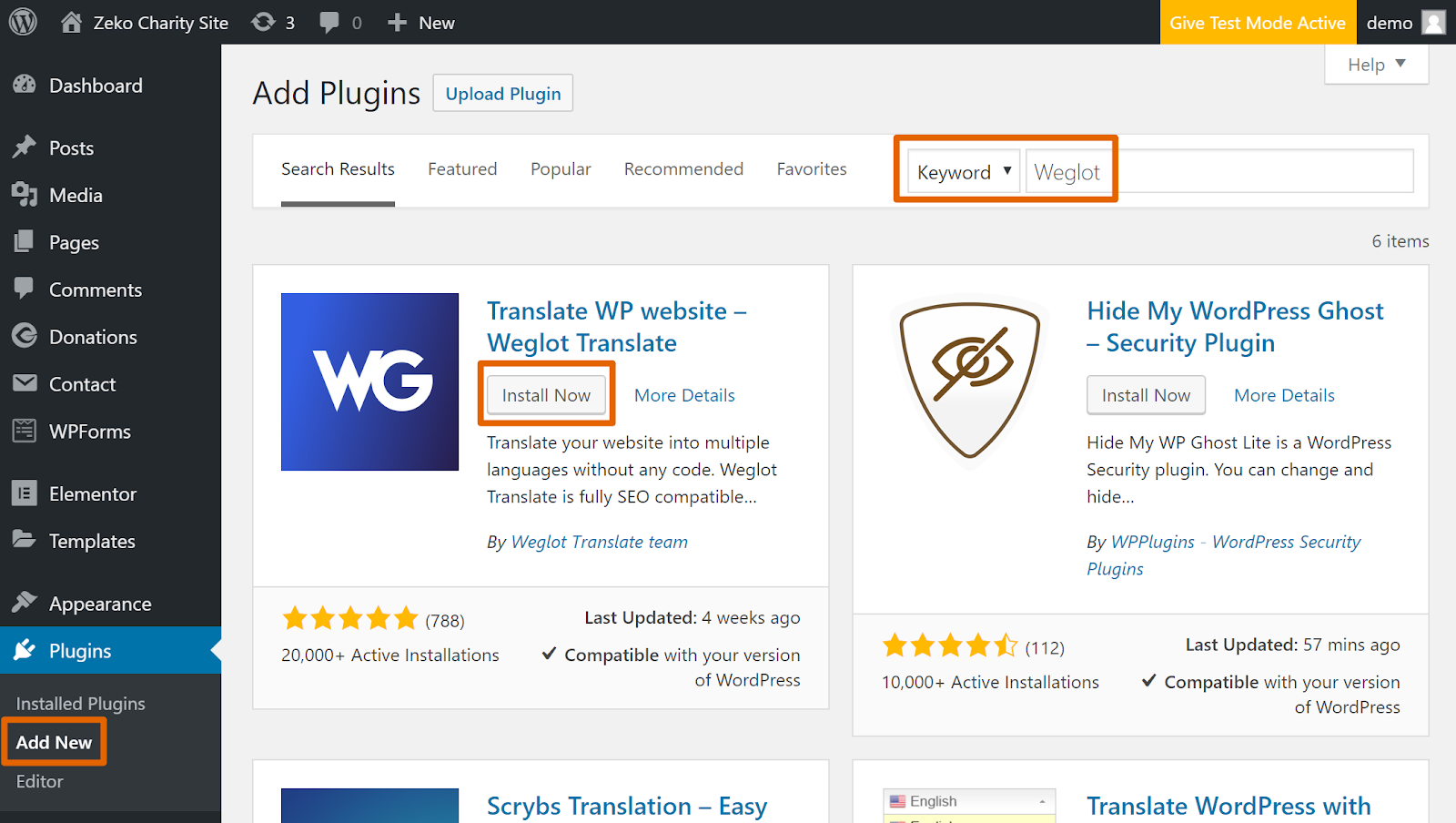1456x823 pixels.
Task: Open Scrybs Translation plugin title
Action: (627, 806)
